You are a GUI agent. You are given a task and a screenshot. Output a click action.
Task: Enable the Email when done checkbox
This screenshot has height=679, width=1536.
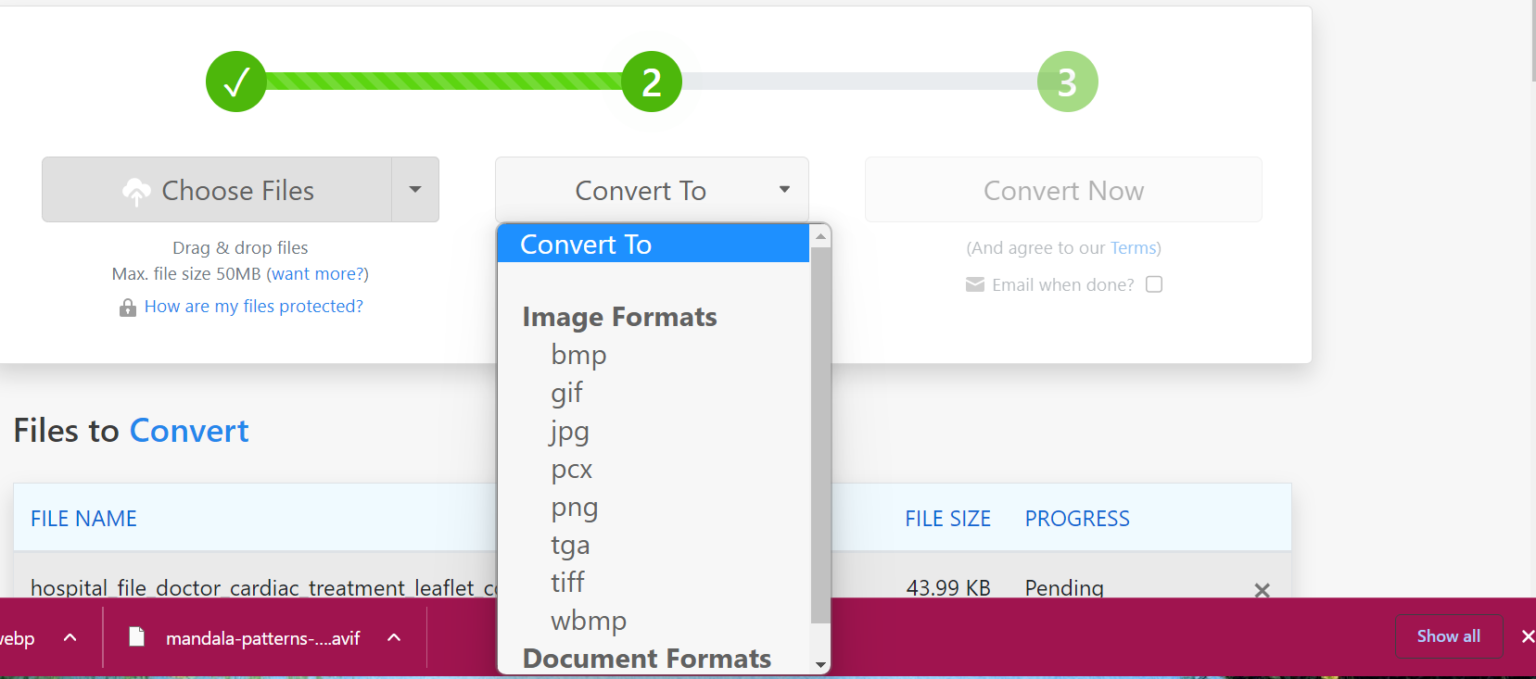pyautogui.click(x=1154, y=284)
